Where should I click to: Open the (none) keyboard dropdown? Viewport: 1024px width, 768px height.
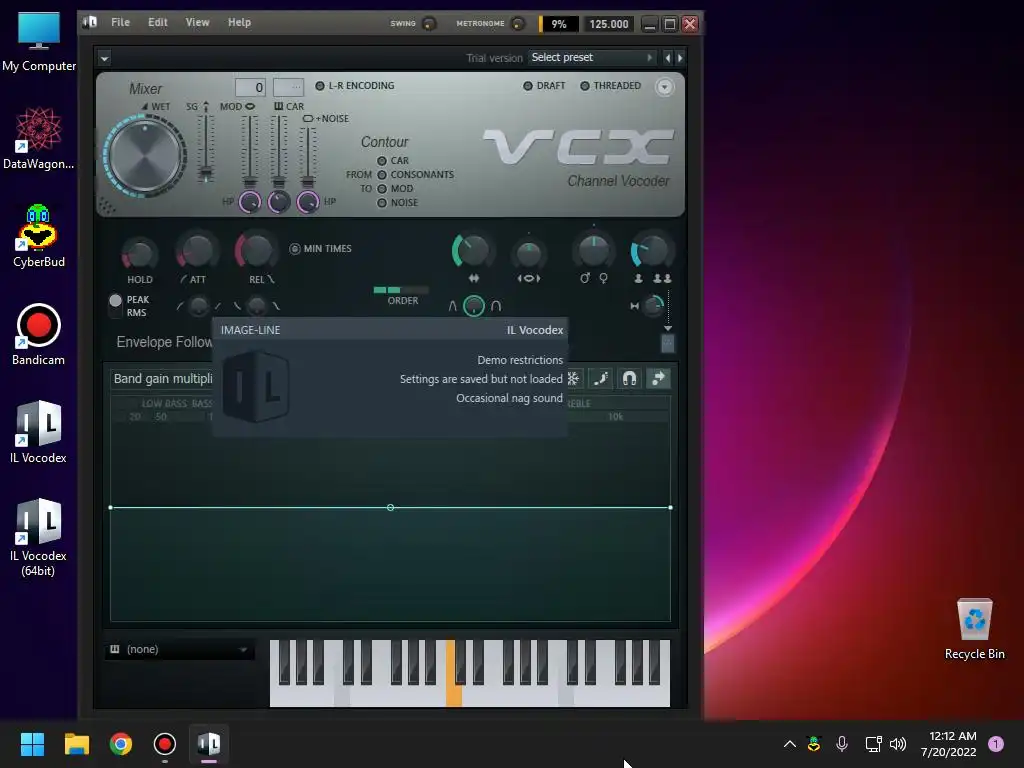(x=180, y=650)
